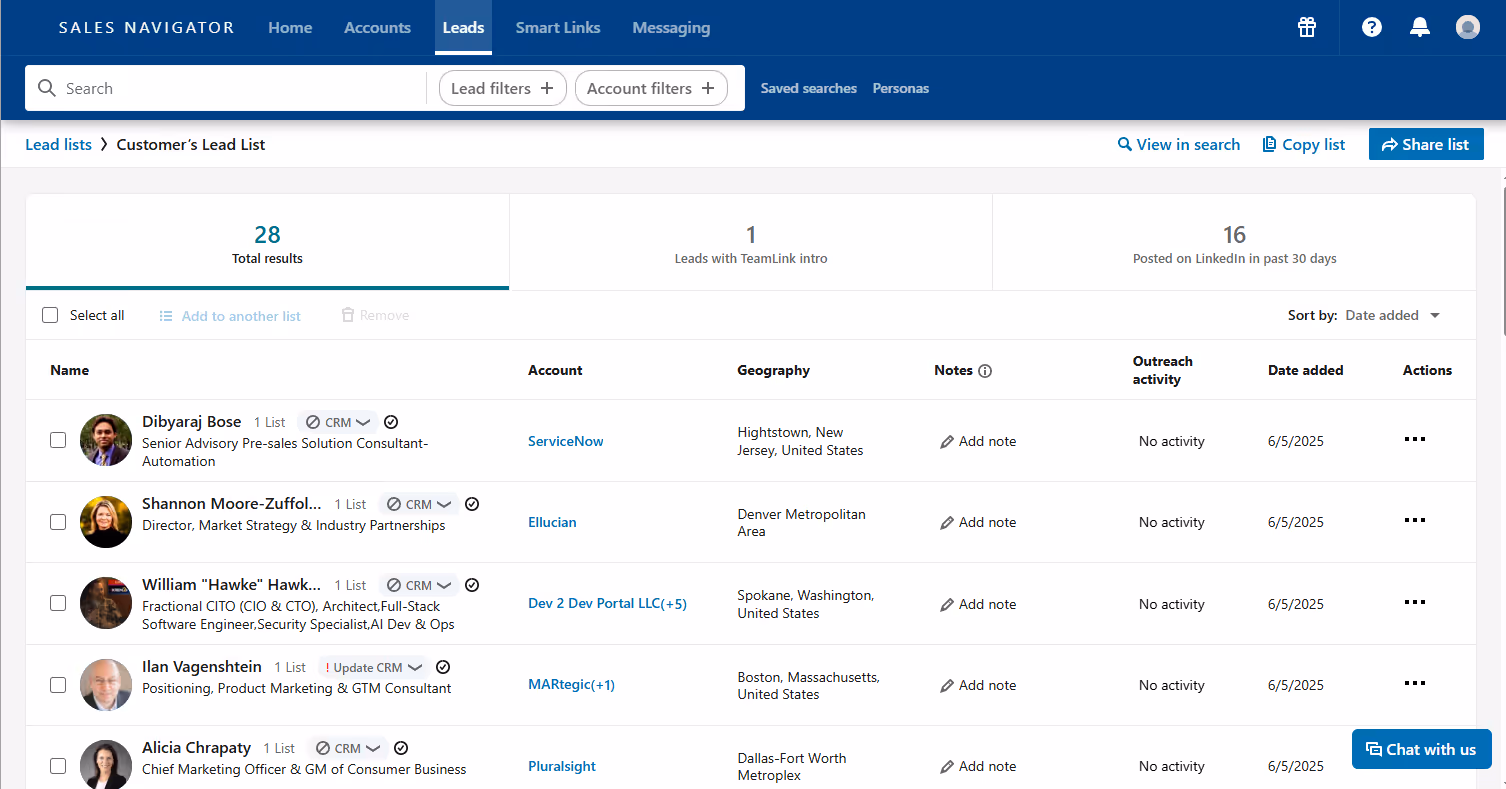The image size is (1506, 789).
Task: Select the checkbox for Dibyaraj Bose
Action: (58, 440)
